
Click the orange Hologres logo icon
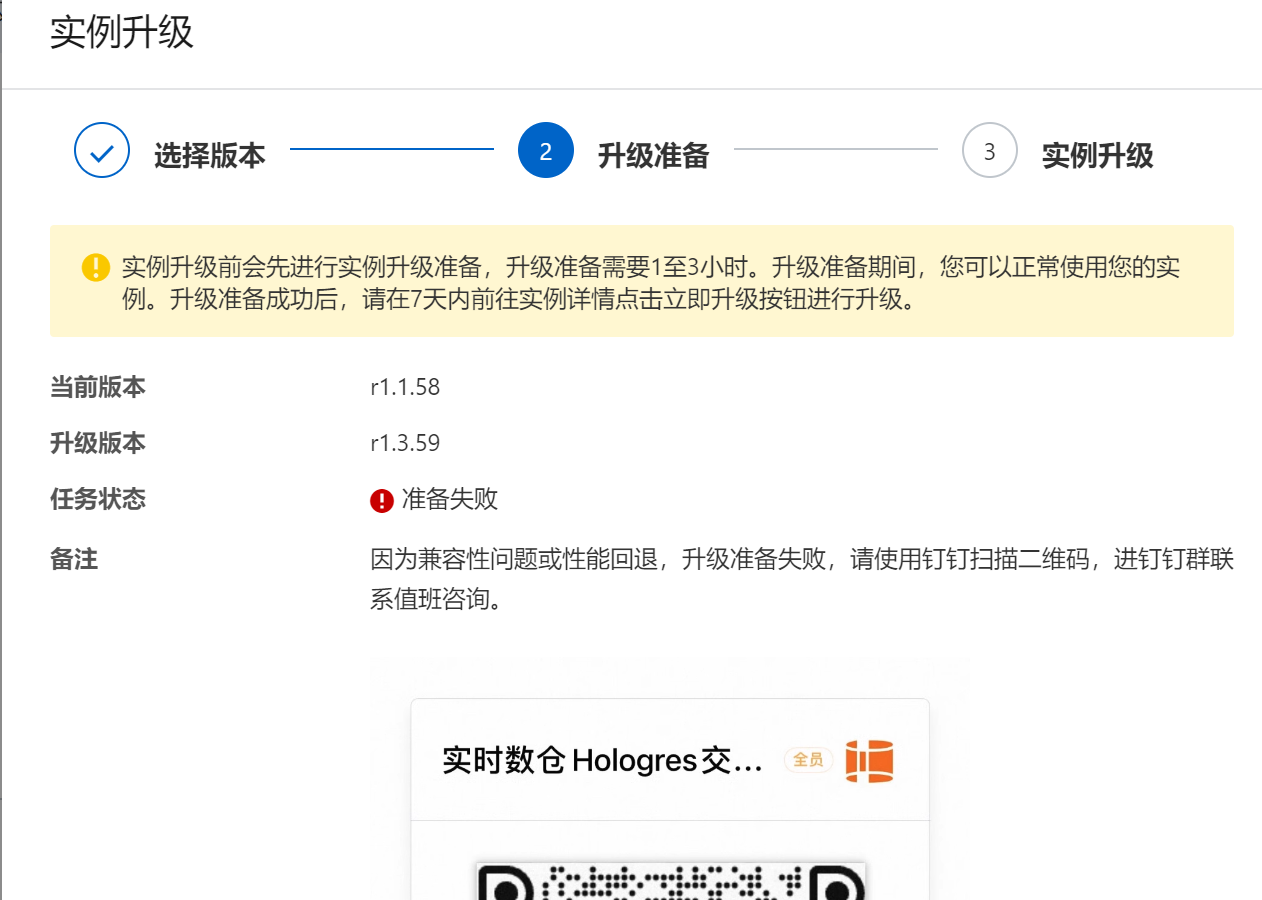click(869, 761)
